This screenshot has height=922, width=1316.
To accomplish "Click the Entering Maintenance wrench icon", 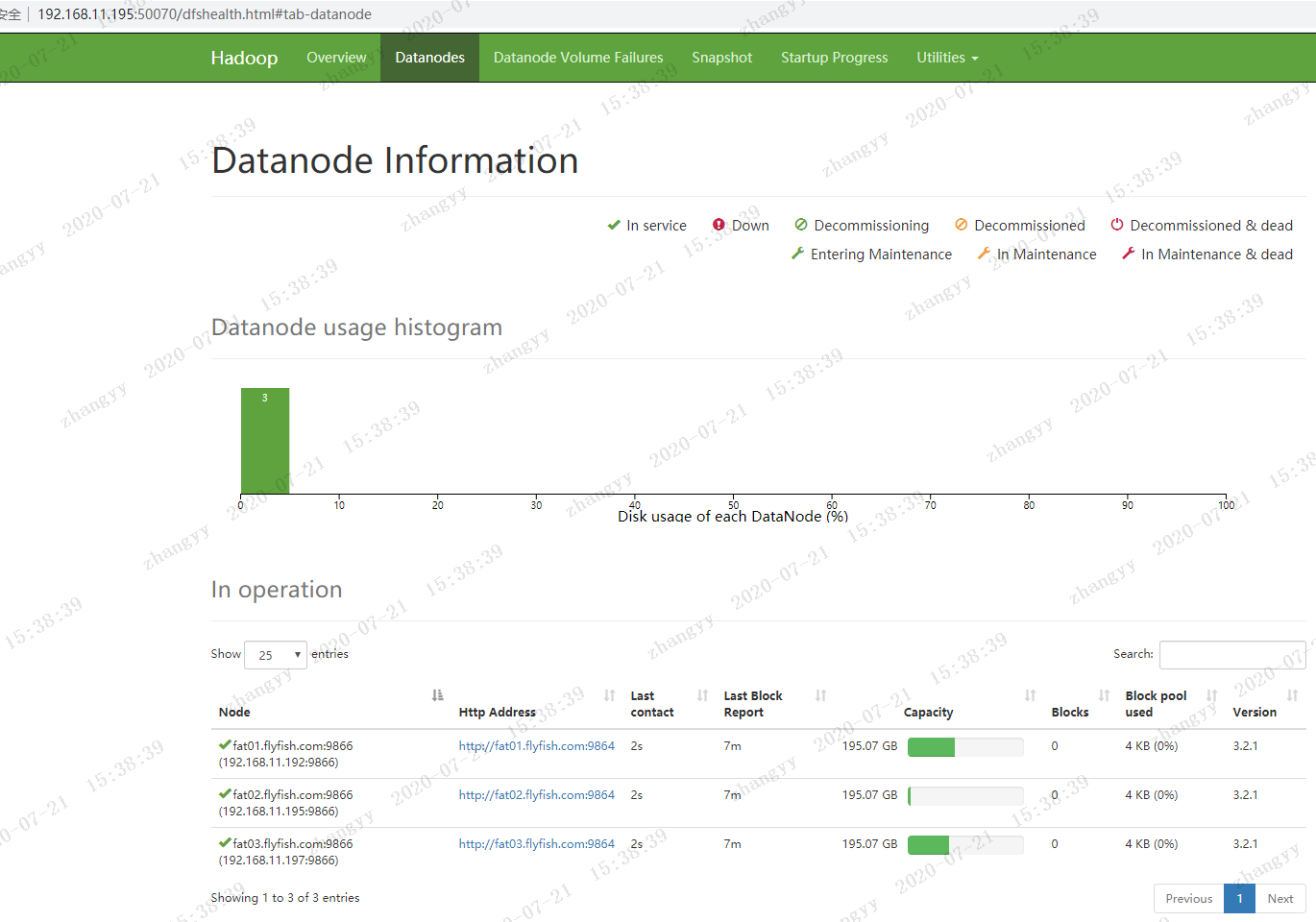I will 797,254.
